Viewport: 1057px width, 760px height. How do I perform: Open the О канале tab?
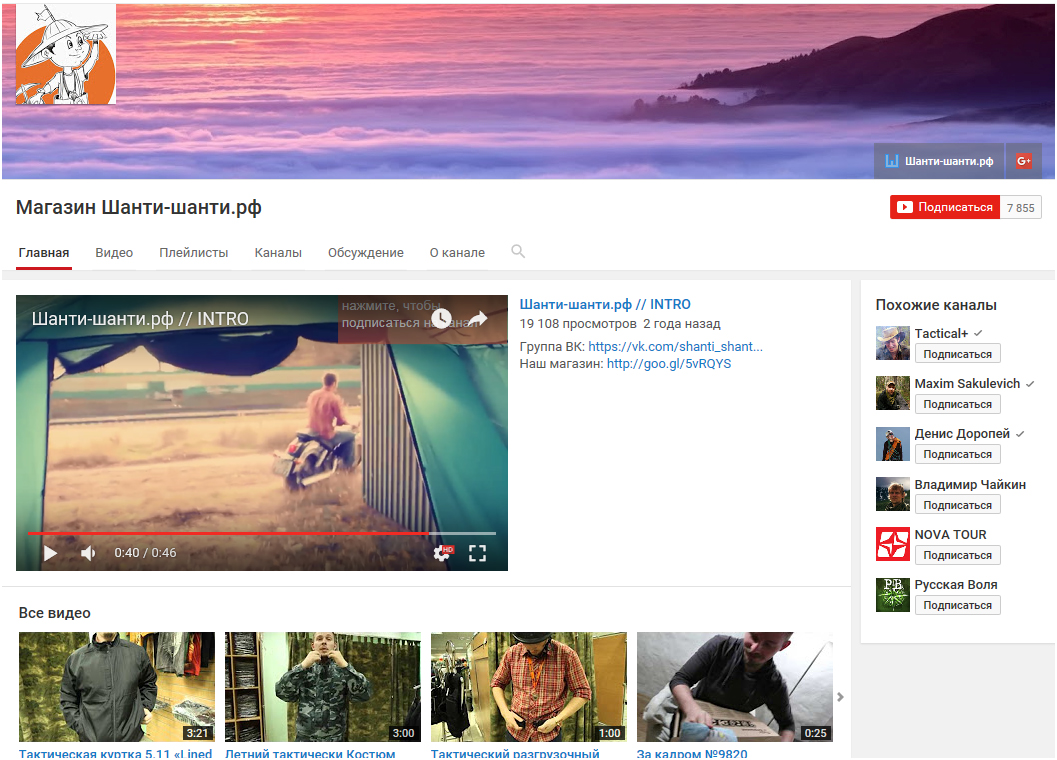(x=457, y=253)
